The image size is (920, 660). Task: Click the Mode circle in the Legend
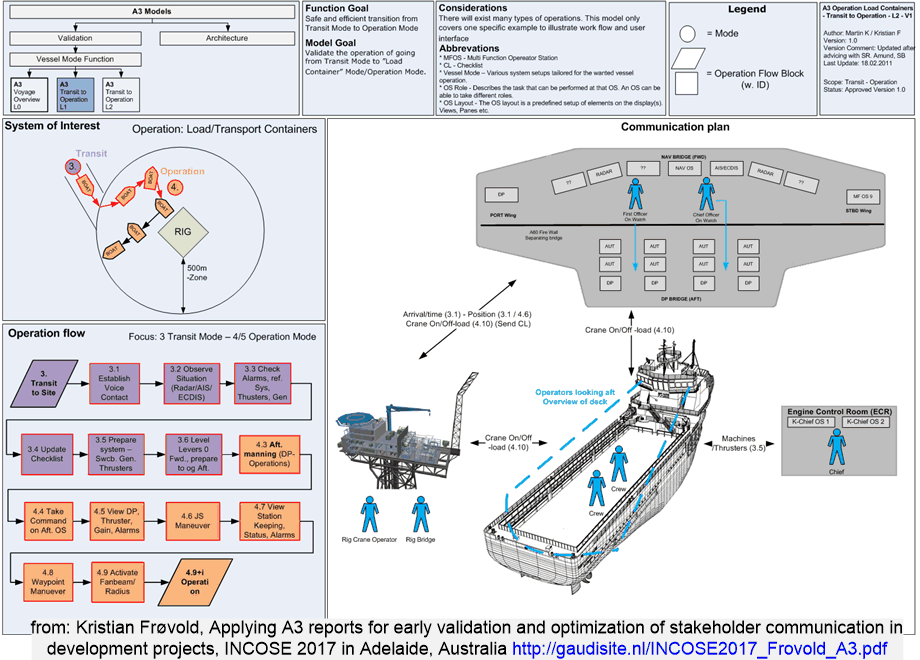pos(687,33)
